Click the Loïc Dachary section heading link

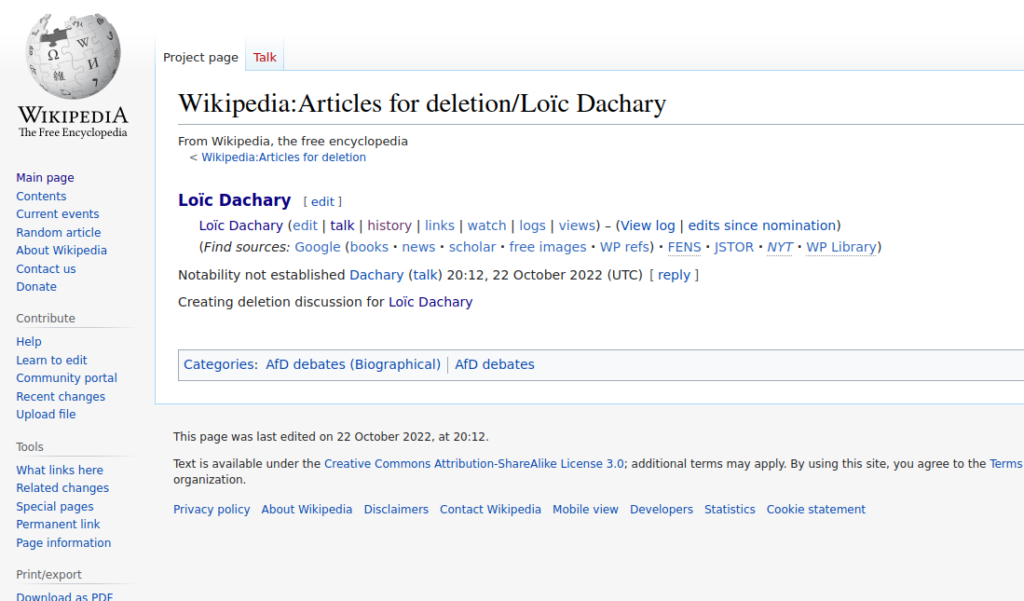pyautogui.click(x=234, y=200)
